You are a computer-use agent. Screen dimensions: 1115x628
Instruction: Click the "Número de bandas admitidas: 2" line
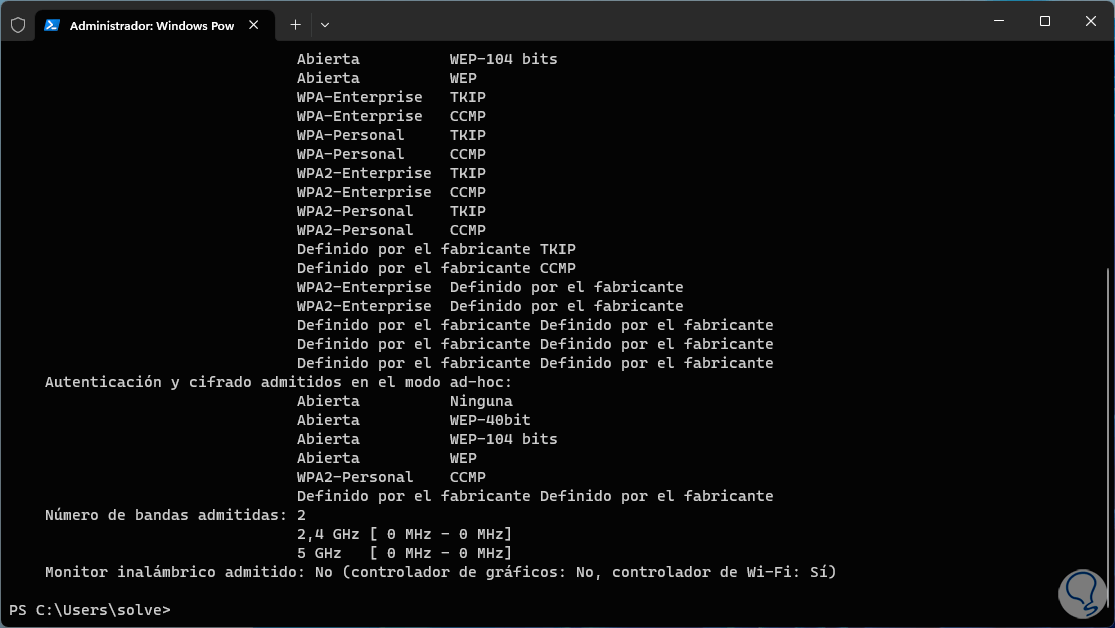tap(175, 515)
